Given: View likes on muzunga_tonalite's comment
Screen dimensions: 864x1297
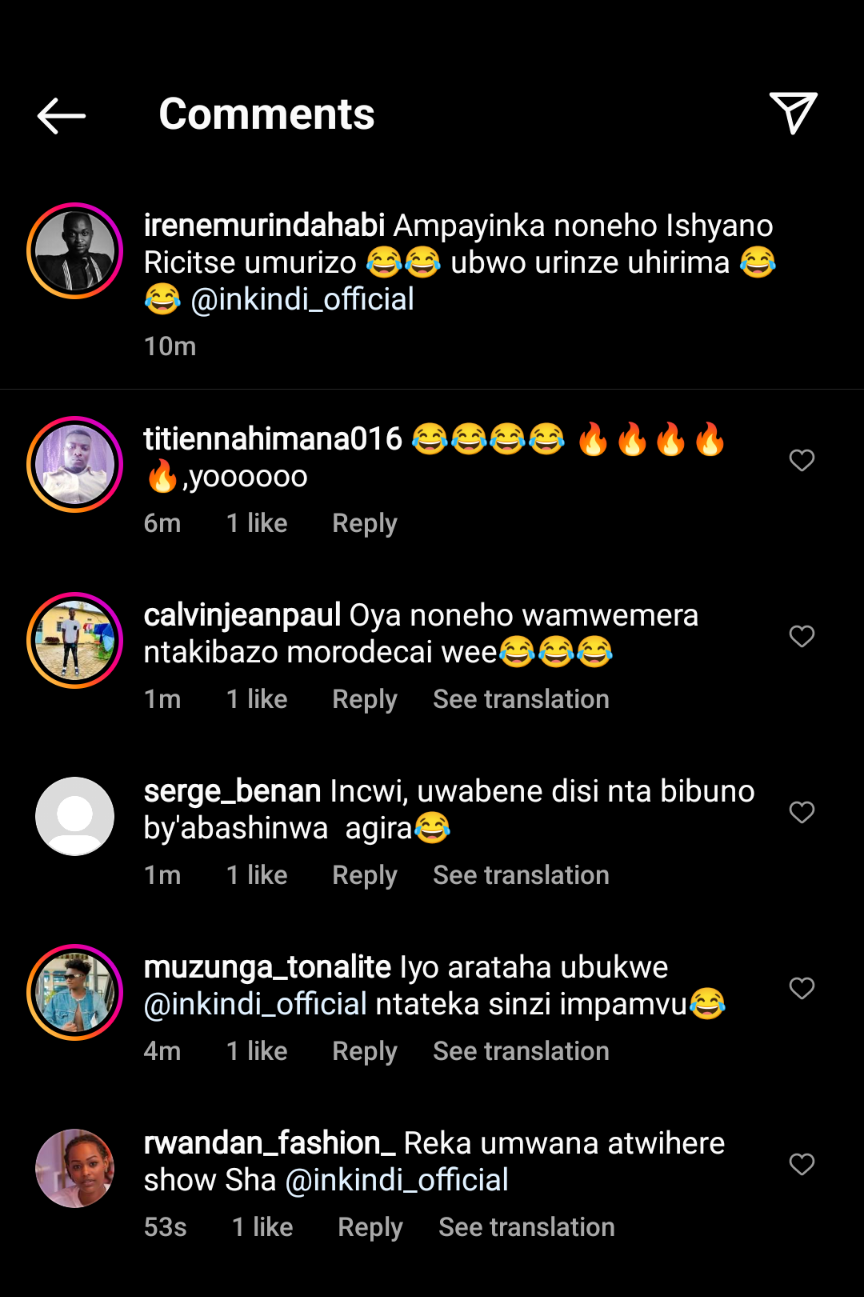Looking at the screenshot, I should [x=256, y=1051].
